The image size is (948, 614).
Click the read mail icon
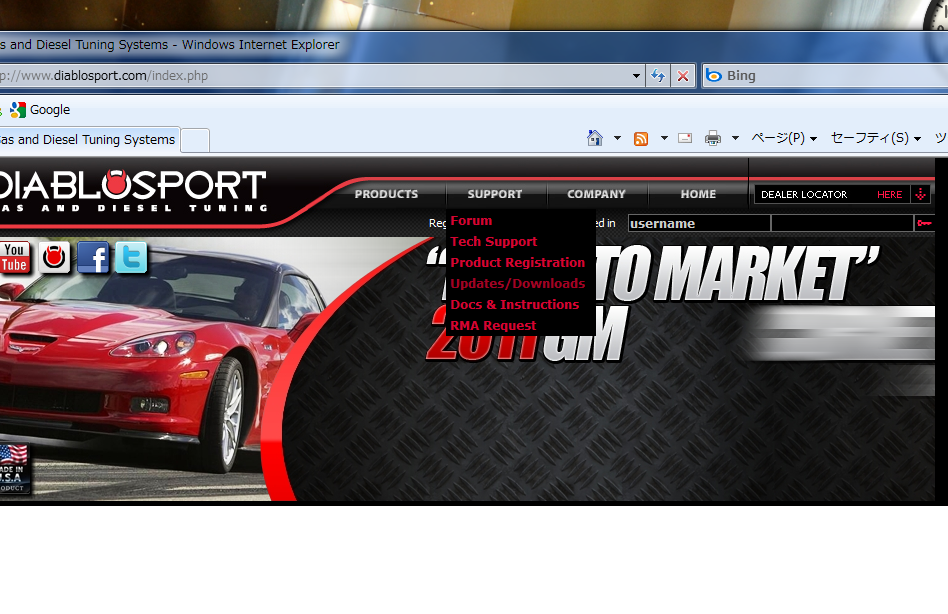pos(685,138)
